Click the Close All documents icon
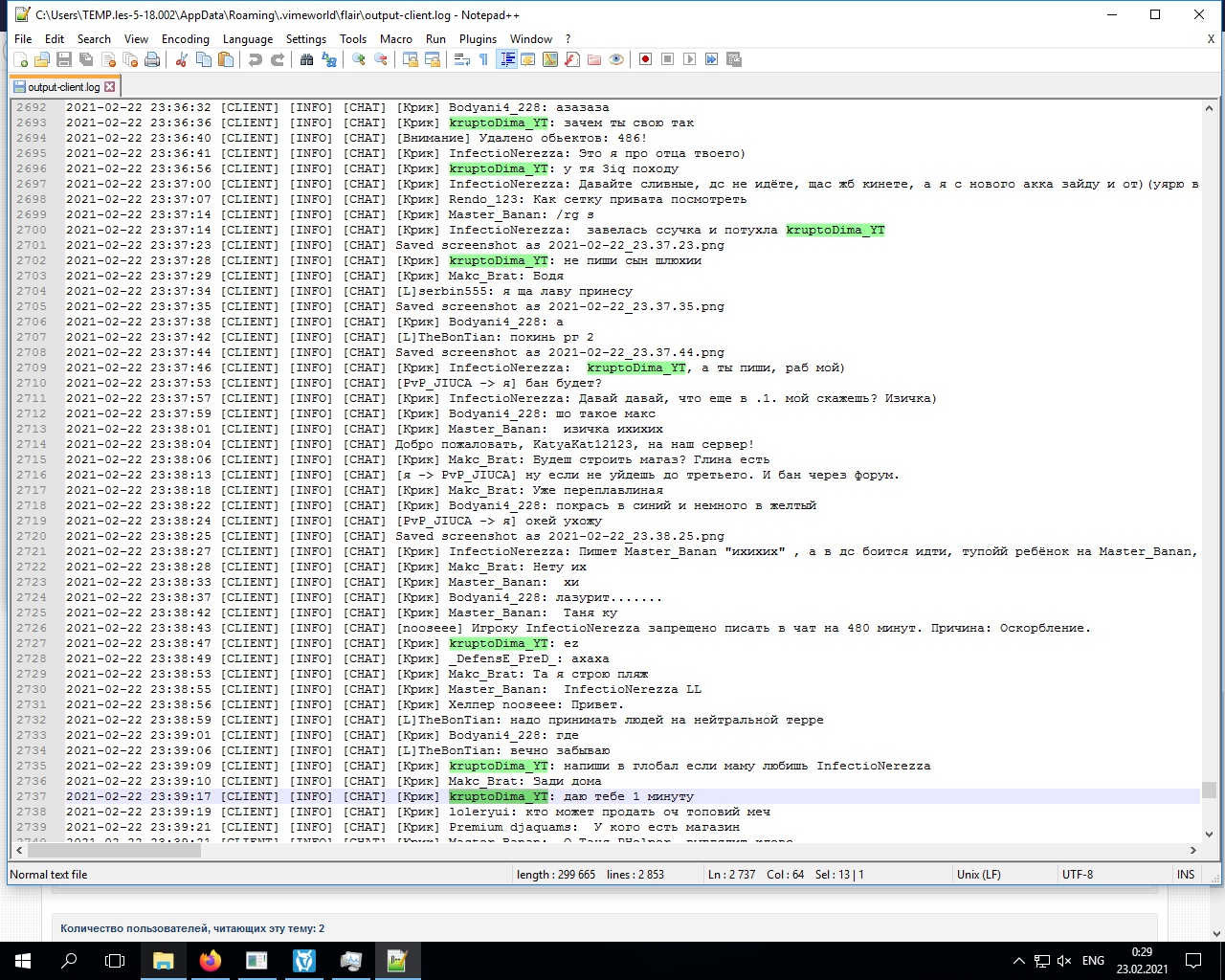1225x980 pixels. [130, 59]
